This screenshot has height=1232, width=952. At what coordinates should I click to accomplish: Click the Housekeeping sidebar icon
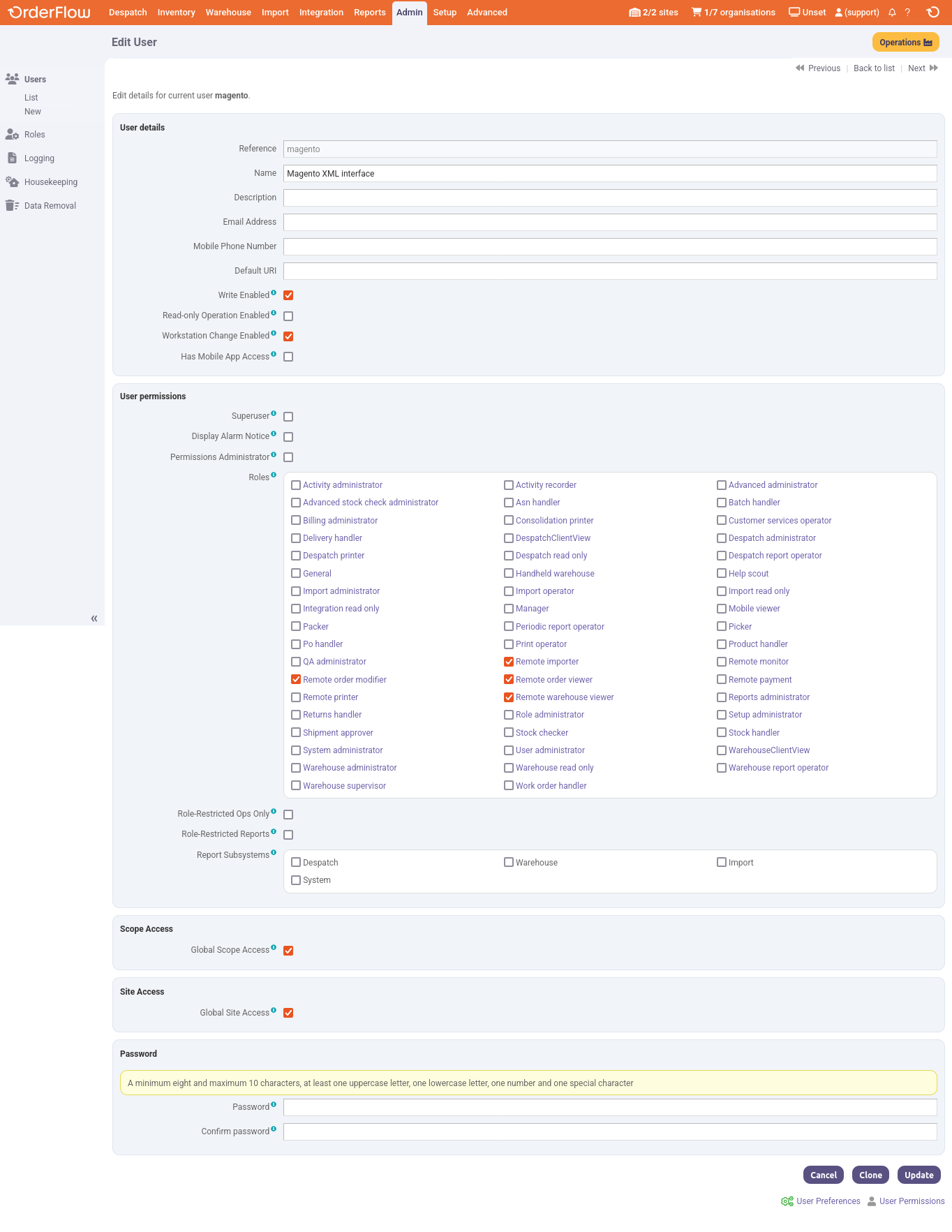[x=12, y=181]
